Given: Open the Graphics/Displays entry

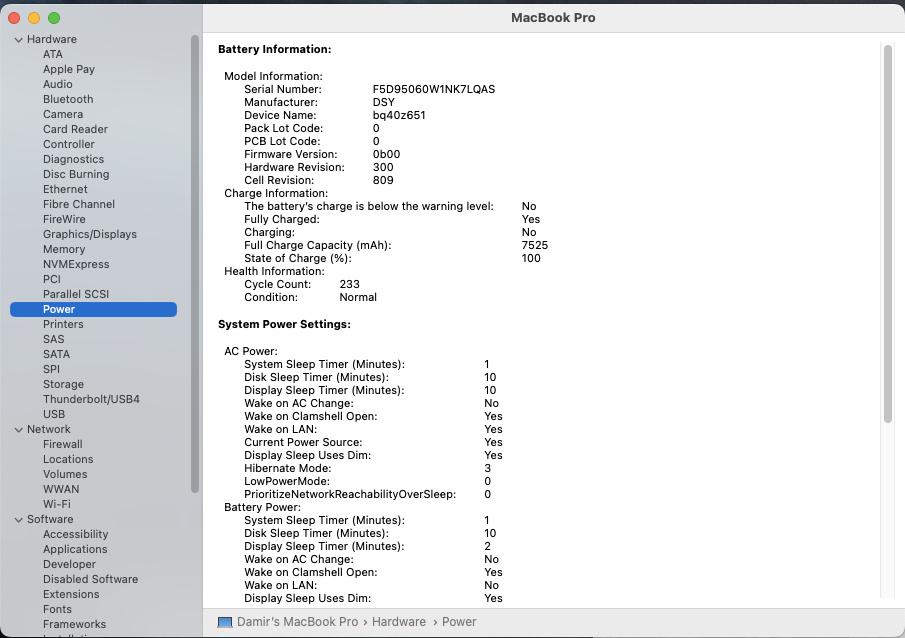Looking at the screenshot, I should coord(89,234).
